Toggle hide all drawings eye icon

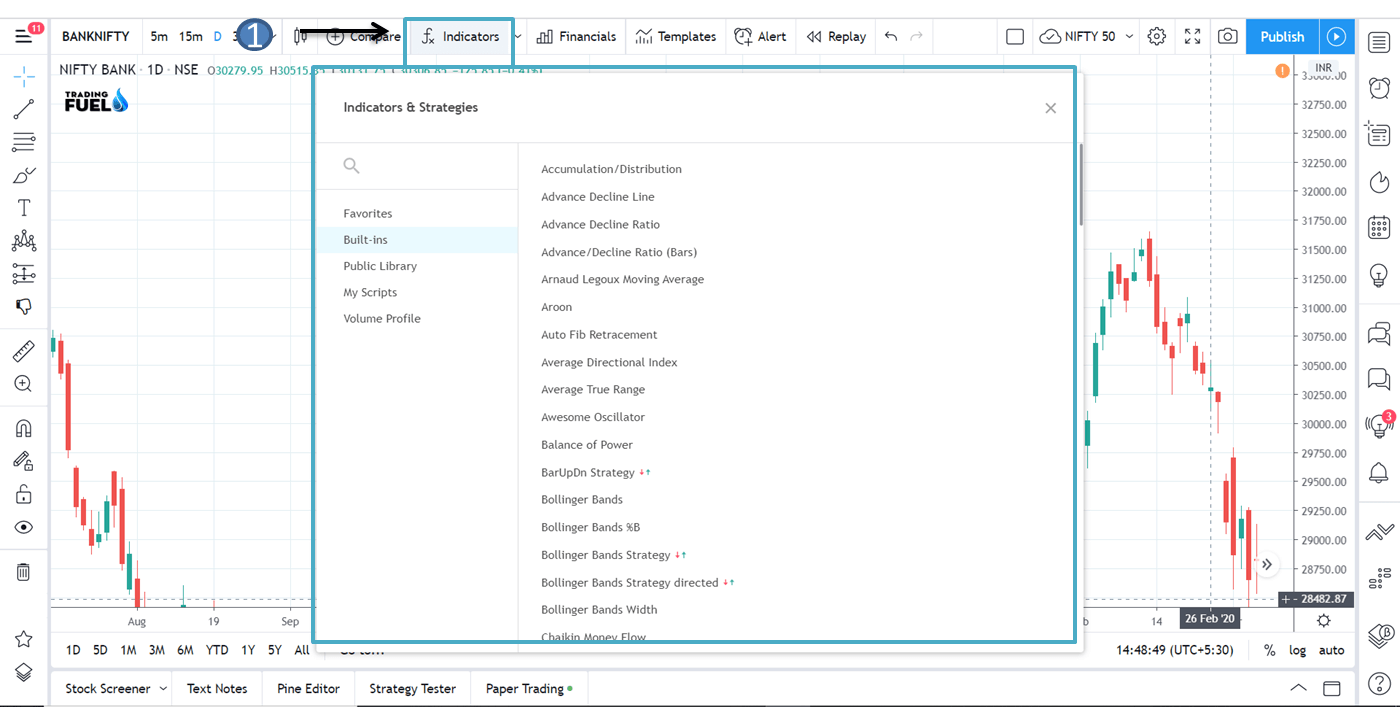24,527
